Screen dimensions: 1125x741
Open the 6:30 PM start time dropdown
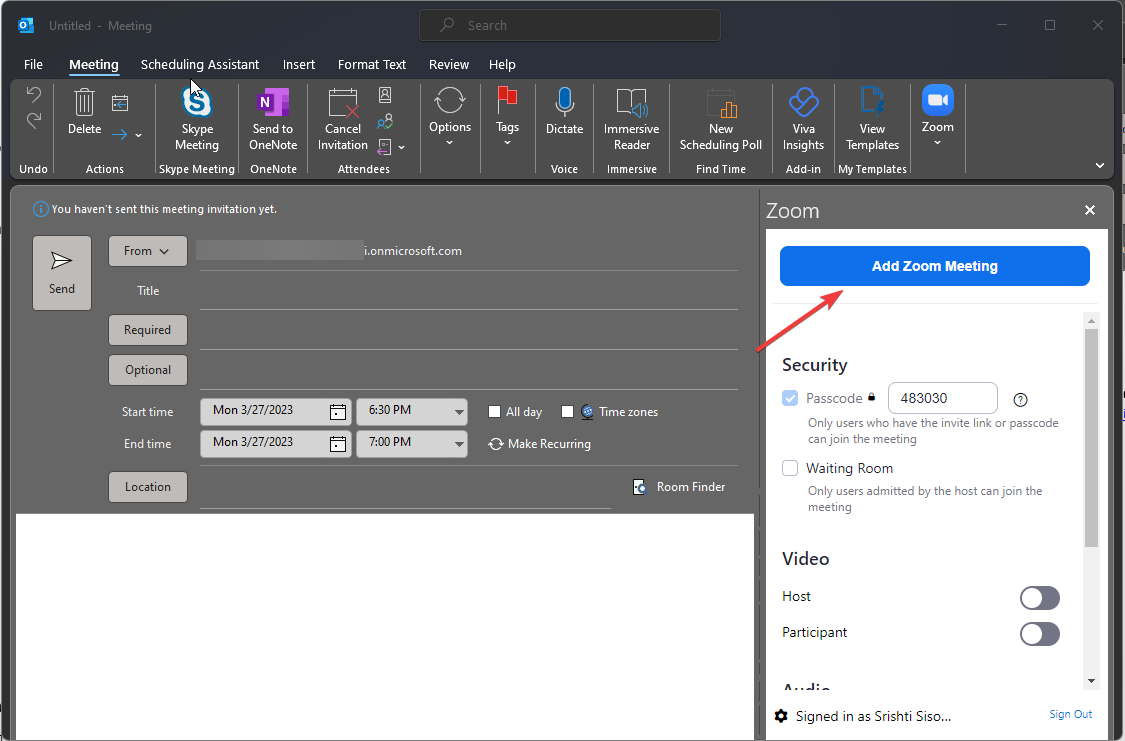[x=458, y=411]
